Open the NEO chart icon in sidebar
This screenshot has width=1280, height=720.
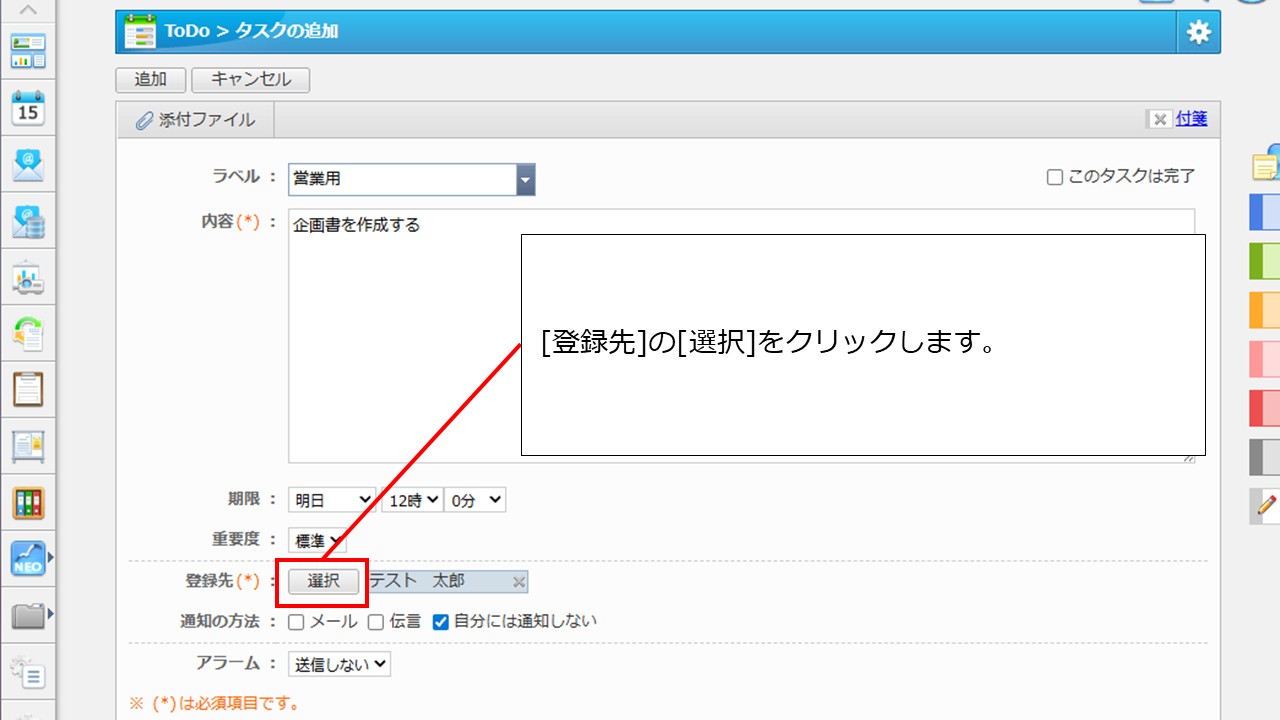coord(28,559)
